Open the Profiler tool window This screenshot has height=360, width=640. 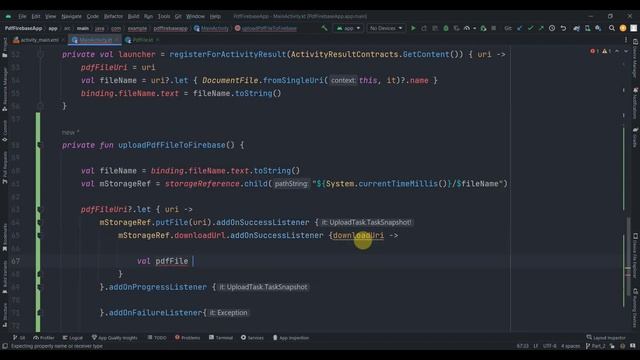point(44,338)
